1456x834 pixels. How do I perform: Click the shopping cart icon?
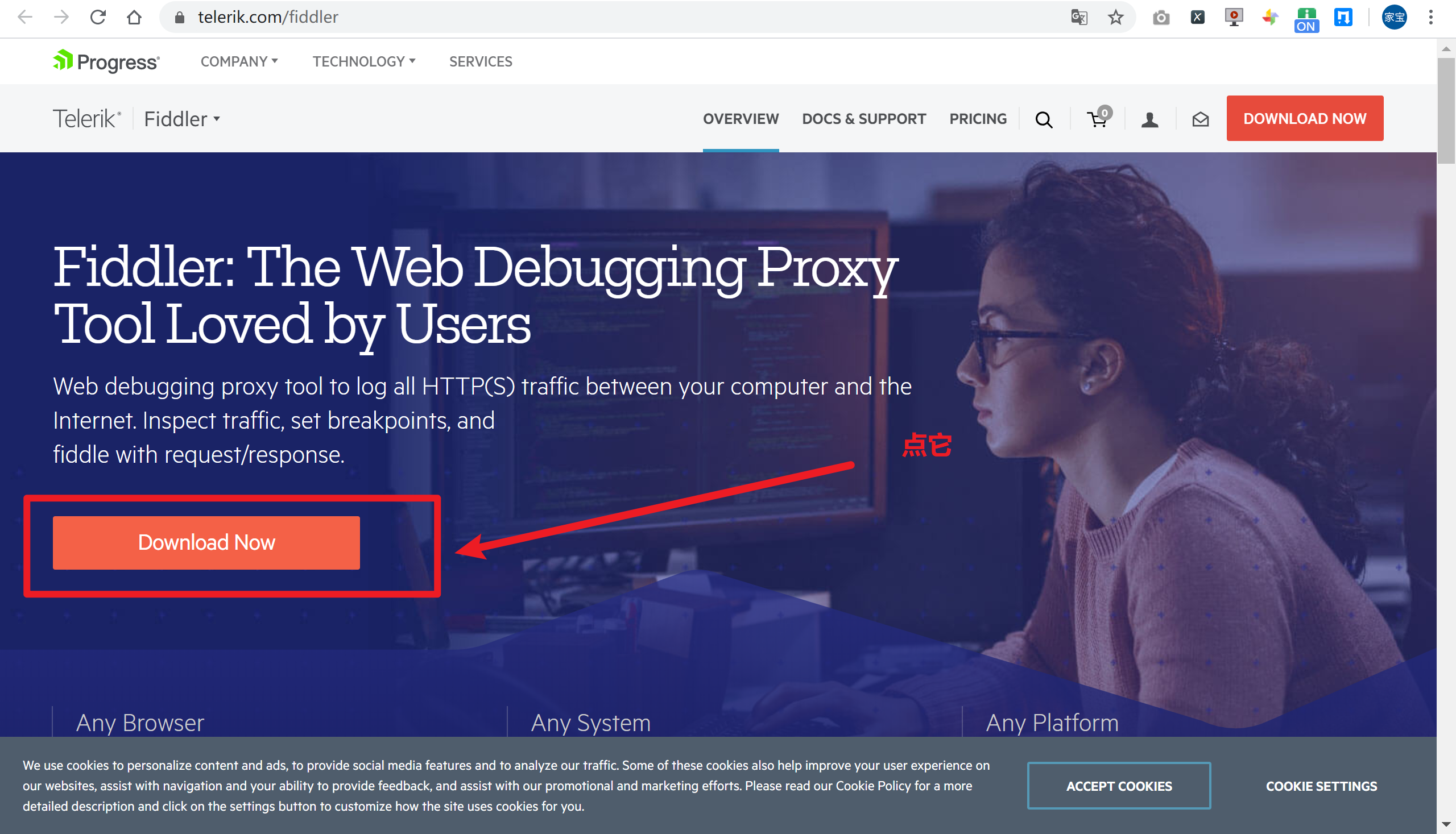(x=1098, y=118)
